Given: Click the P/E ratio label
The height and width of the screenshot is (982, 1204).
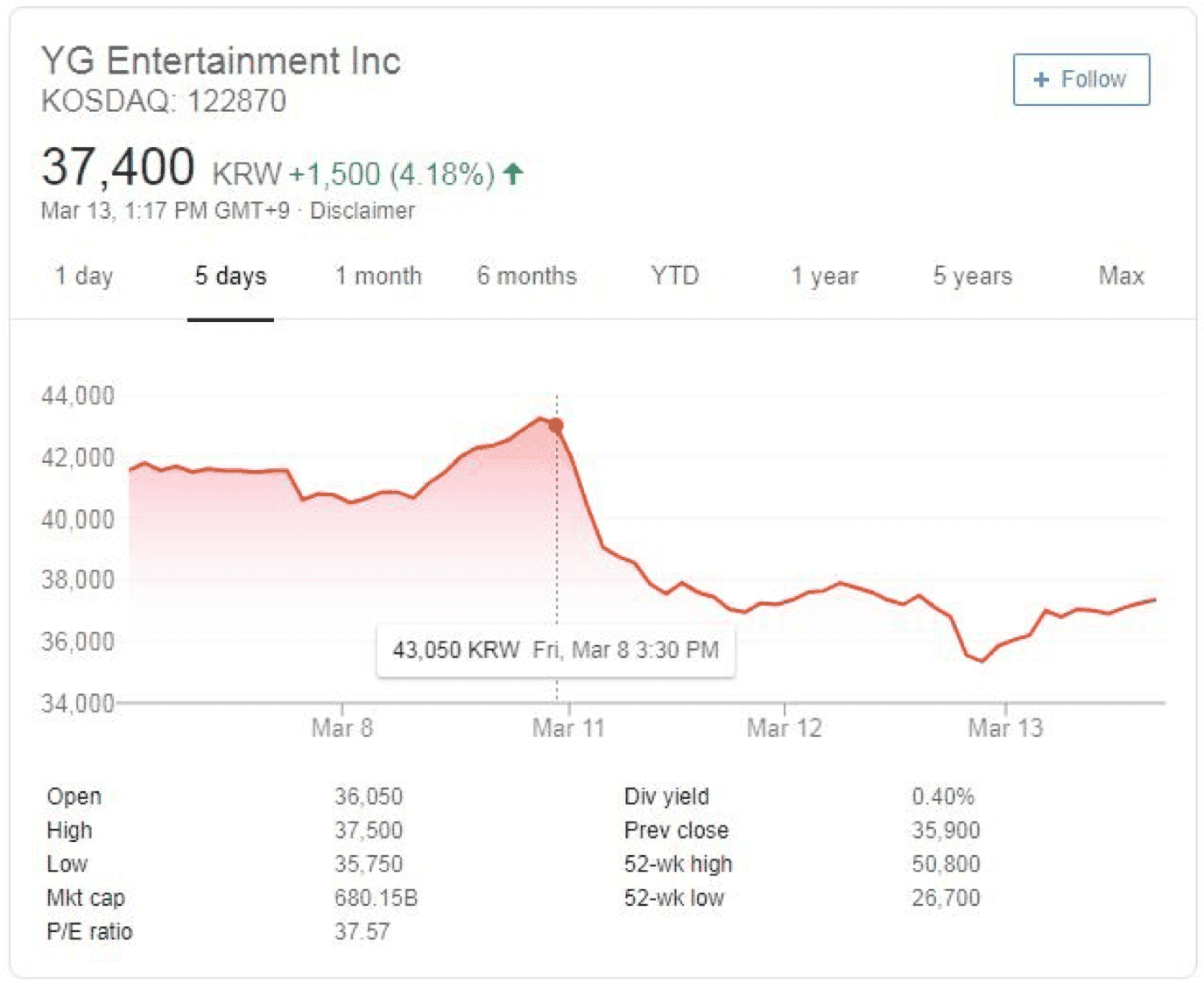Looking at the screenshot, I should click(x=89, y=931).
